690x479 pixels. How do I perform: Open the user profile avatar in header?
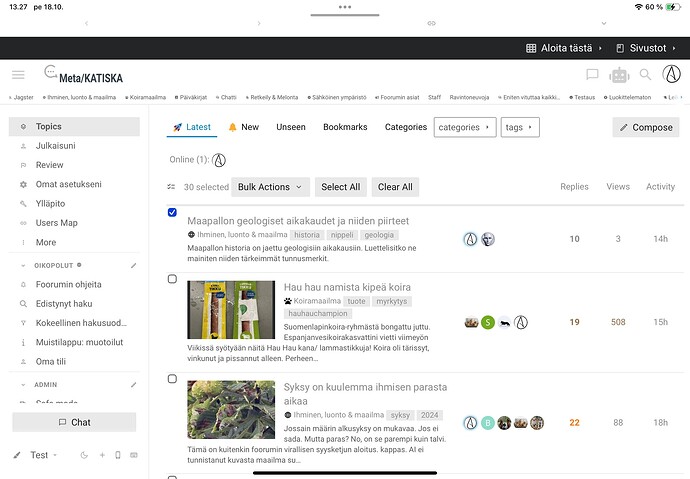672,74
